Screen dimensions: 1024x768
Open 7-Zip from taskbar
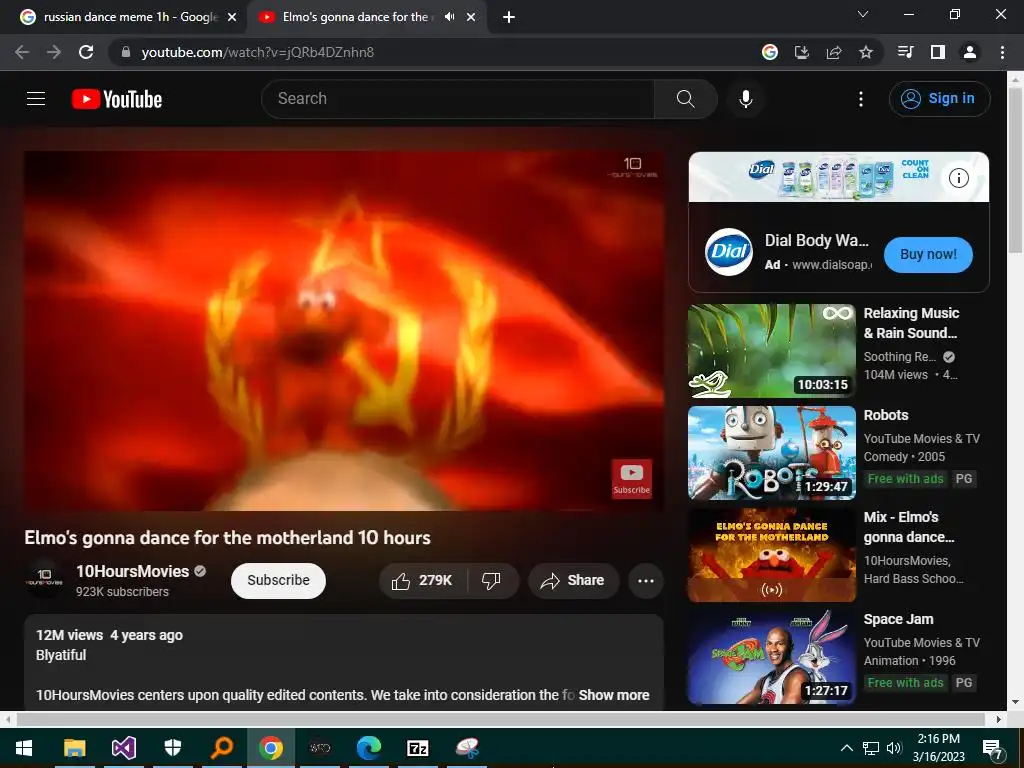click(x=417, y=748)
